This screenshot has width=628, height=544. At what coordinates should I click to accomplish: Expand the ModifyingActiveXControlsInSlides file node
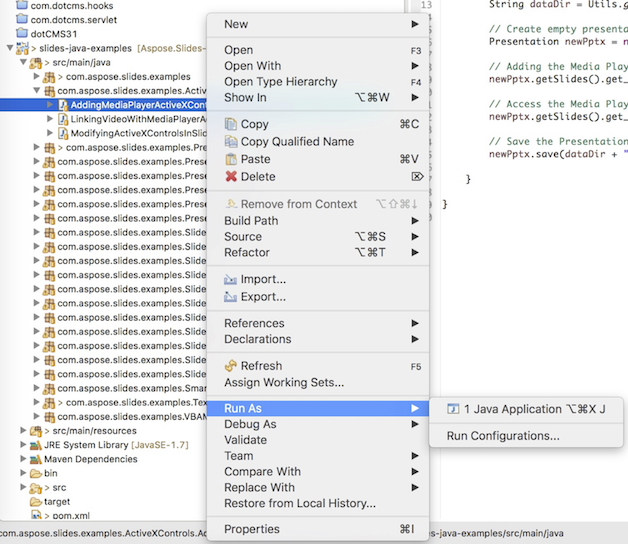point(50,133)
